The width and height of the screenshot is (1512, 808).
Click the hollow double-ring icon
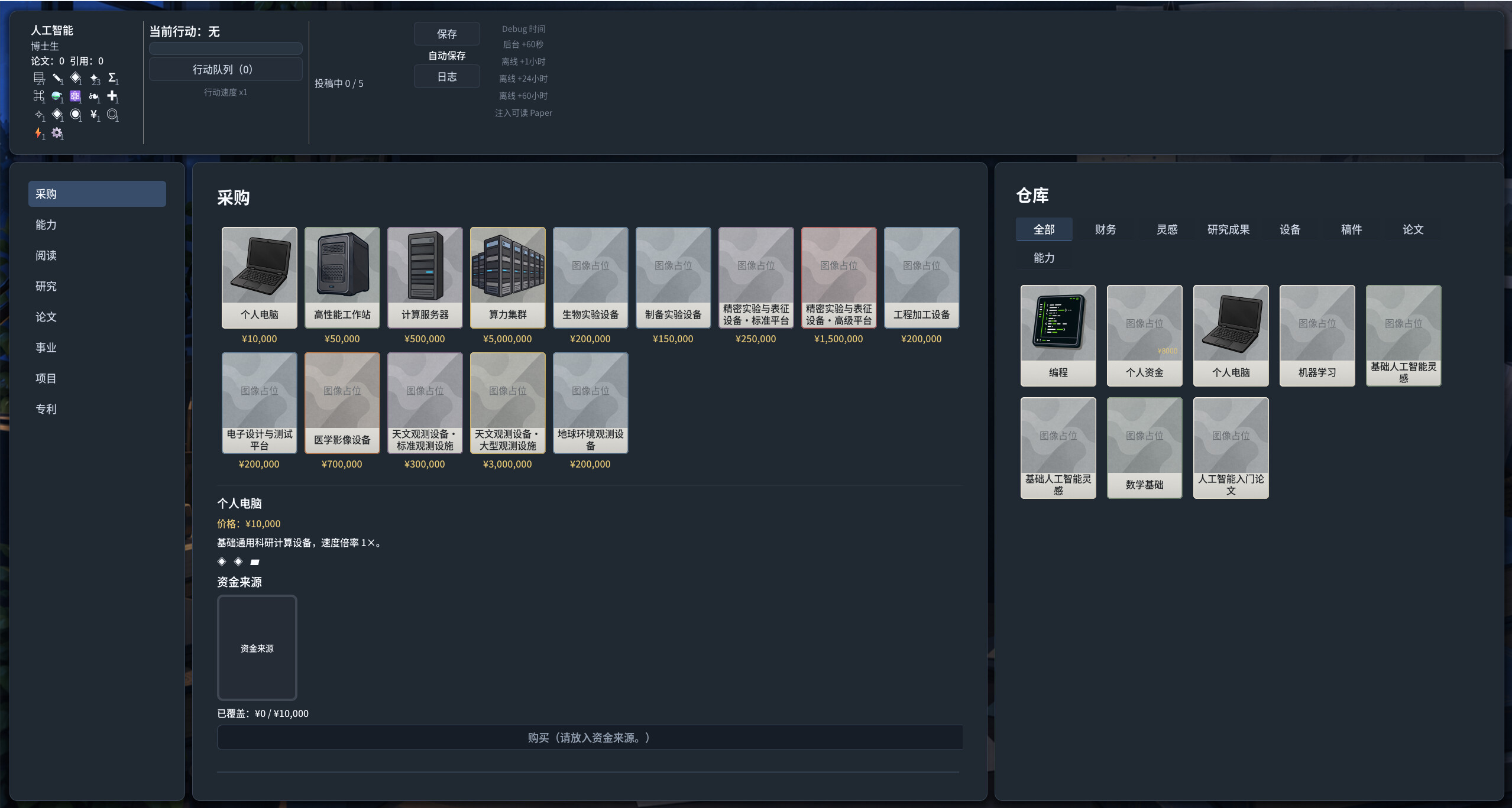click(x=112, y=114)
